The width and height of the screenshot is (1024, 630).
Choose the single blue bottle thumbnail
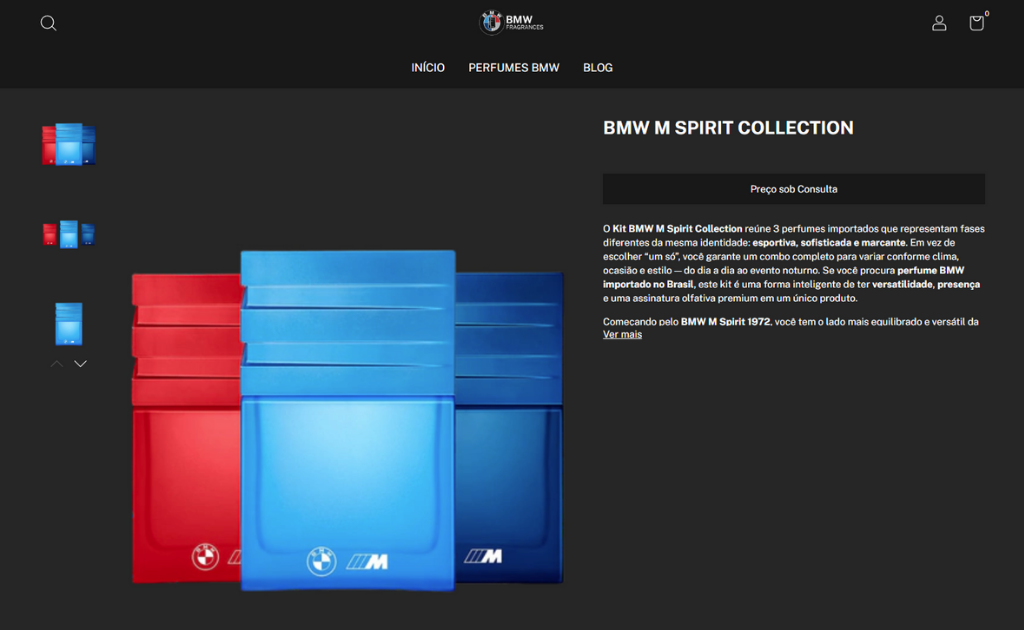click(x=69, y=323)
